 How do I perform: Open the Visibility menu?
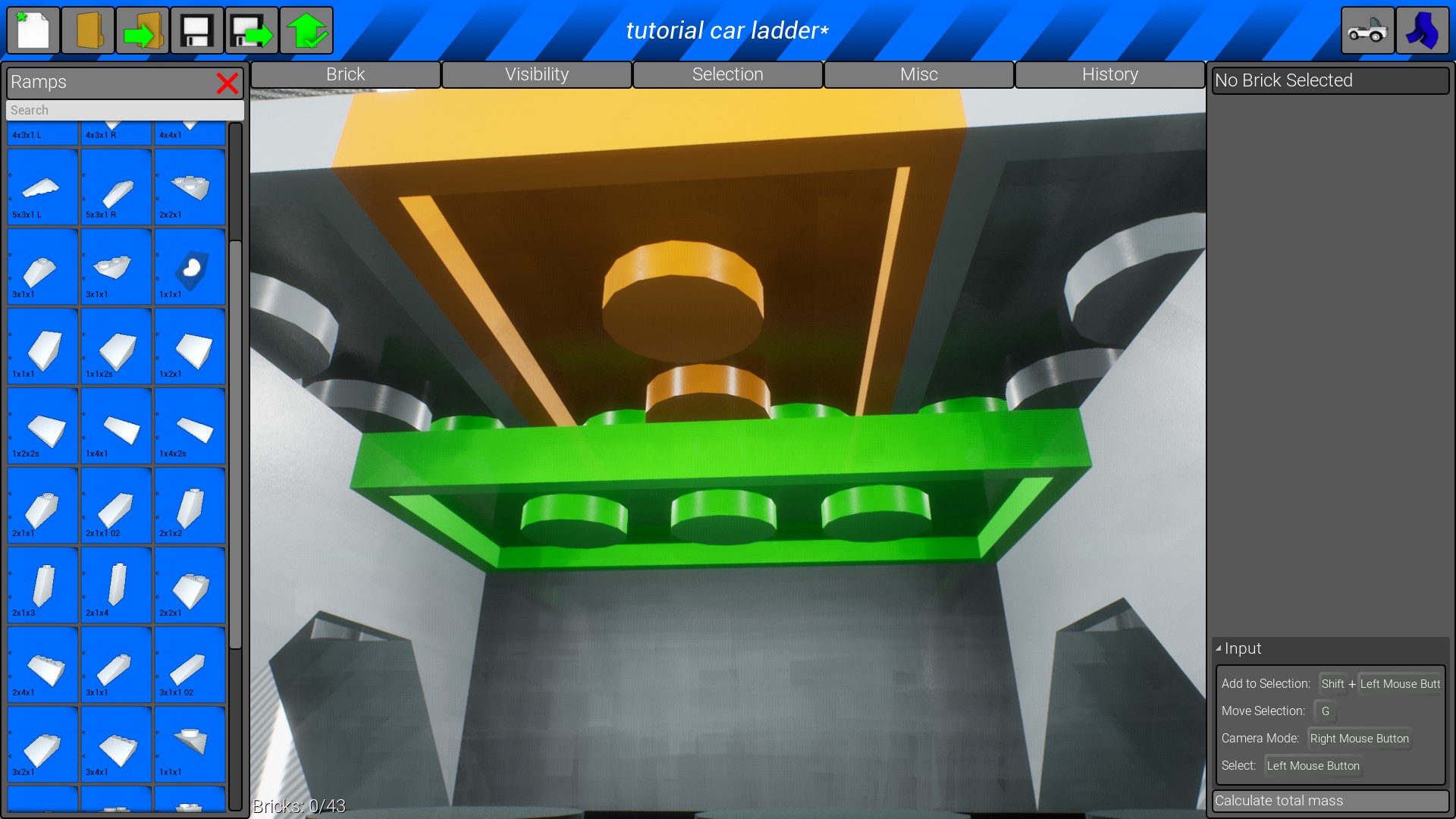coord(537,74)
